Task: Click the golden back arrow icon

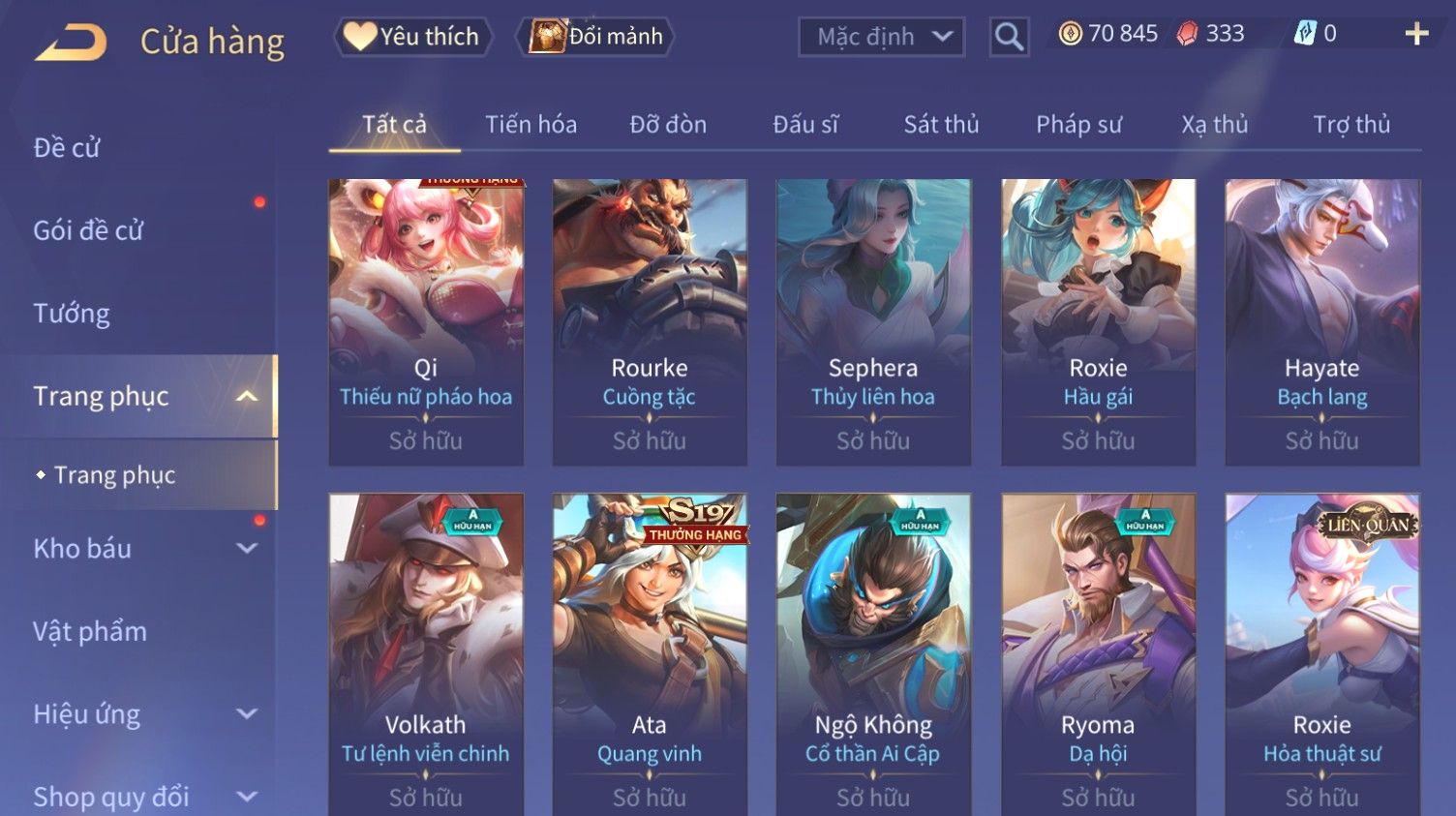Action: coord(70,43)
